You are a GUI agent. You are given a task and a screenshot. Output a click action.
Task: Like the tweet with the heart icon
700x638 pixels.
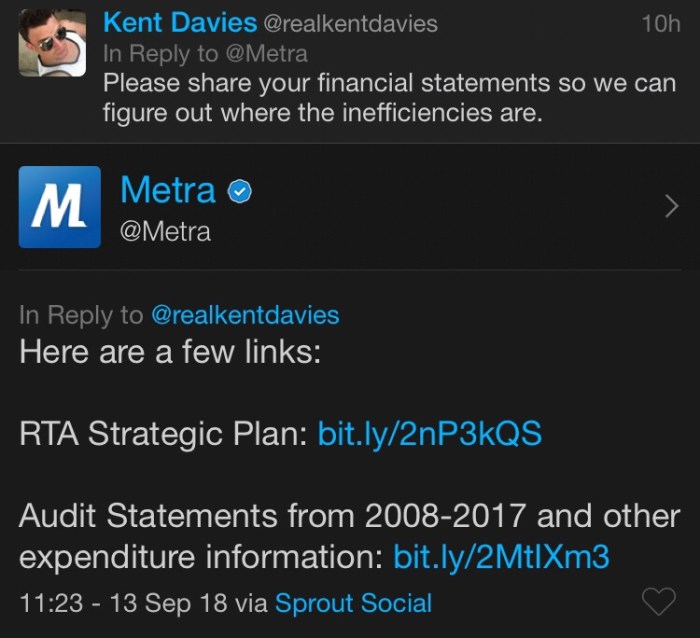658,601
